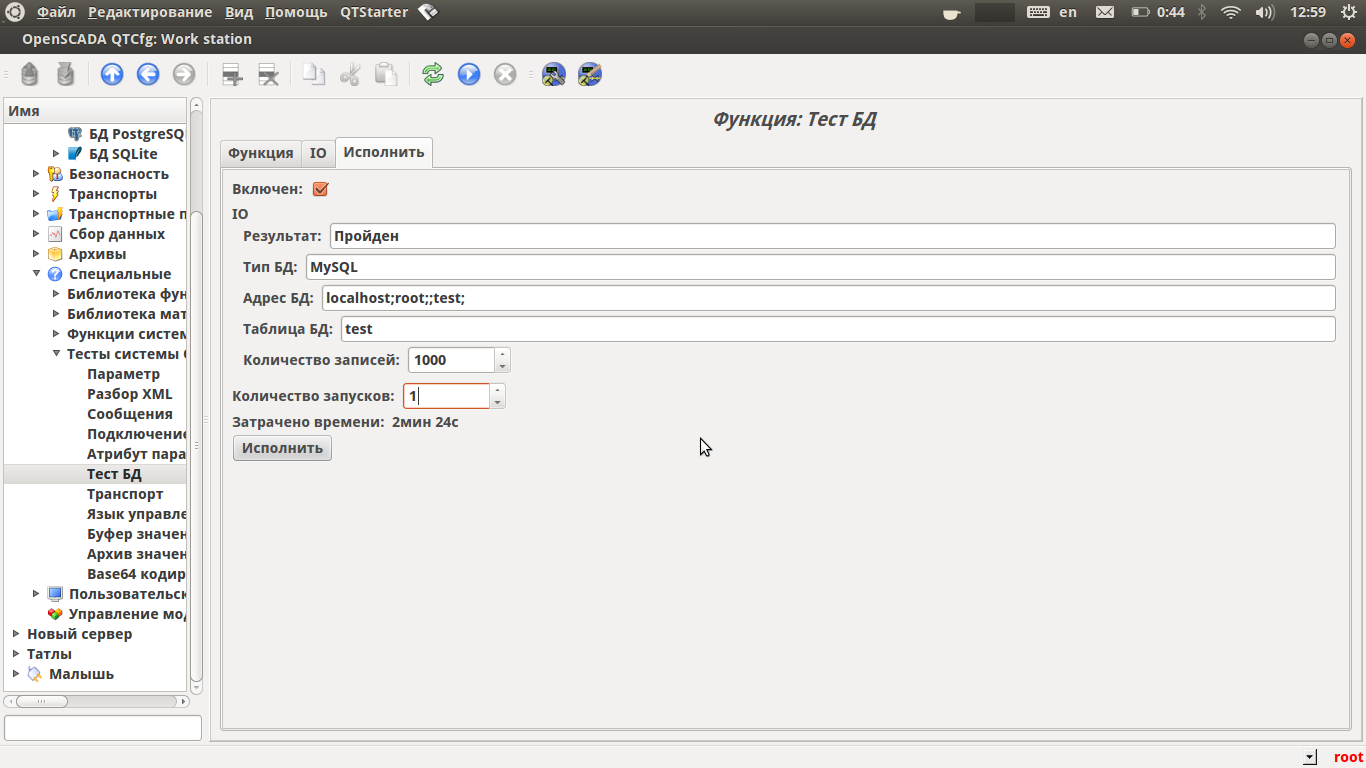Click the delete item toolbar icon
Image resolution: width=1366 pixels, height=768 pixels.
pos(268,74)
